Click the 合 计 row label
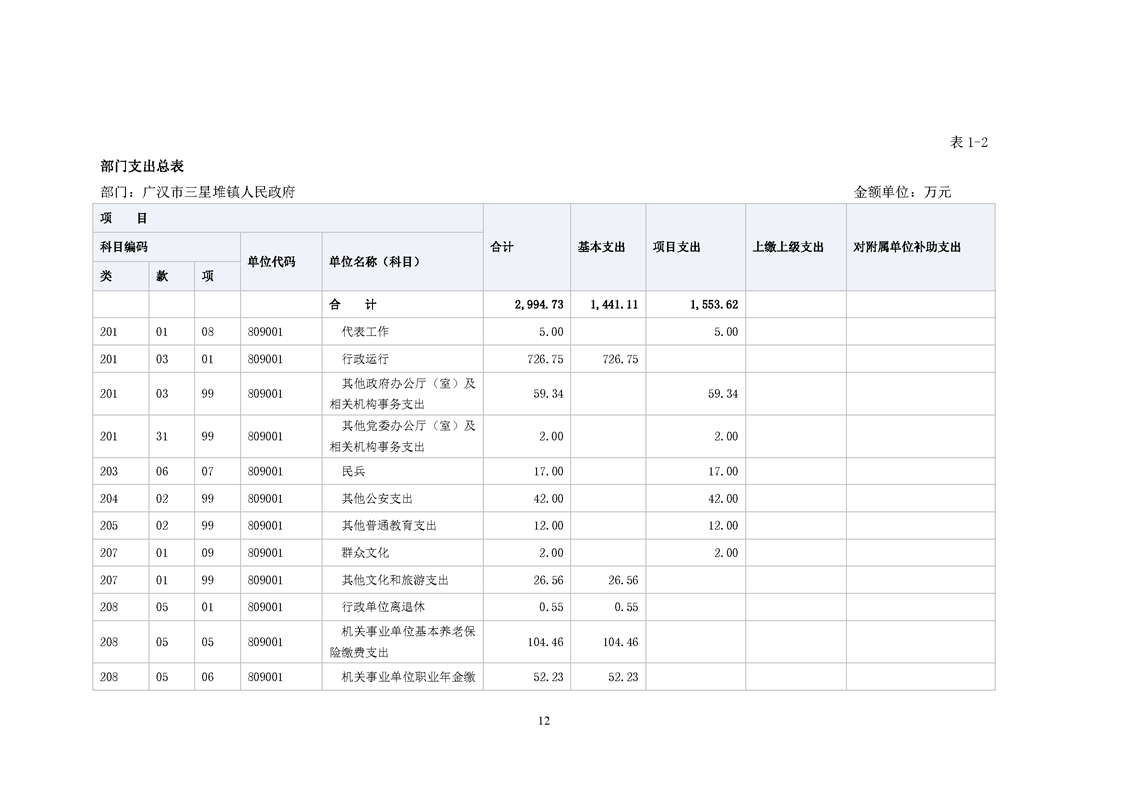This screenshot has width=1122, height=793. pyautogui.click(x=353, y=304)
